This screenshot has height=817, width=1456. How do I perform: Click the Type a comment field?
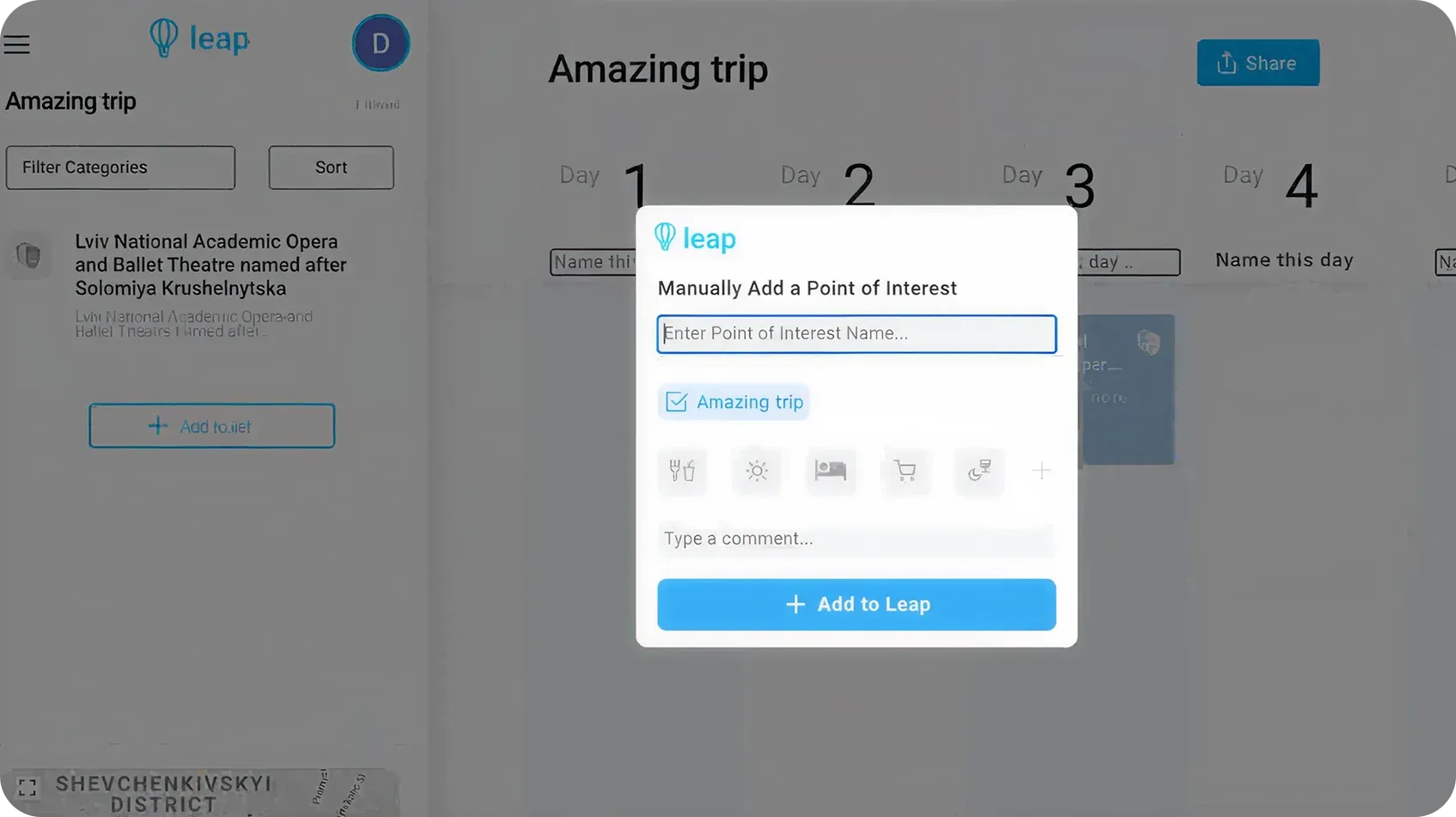tap(856, 539)
